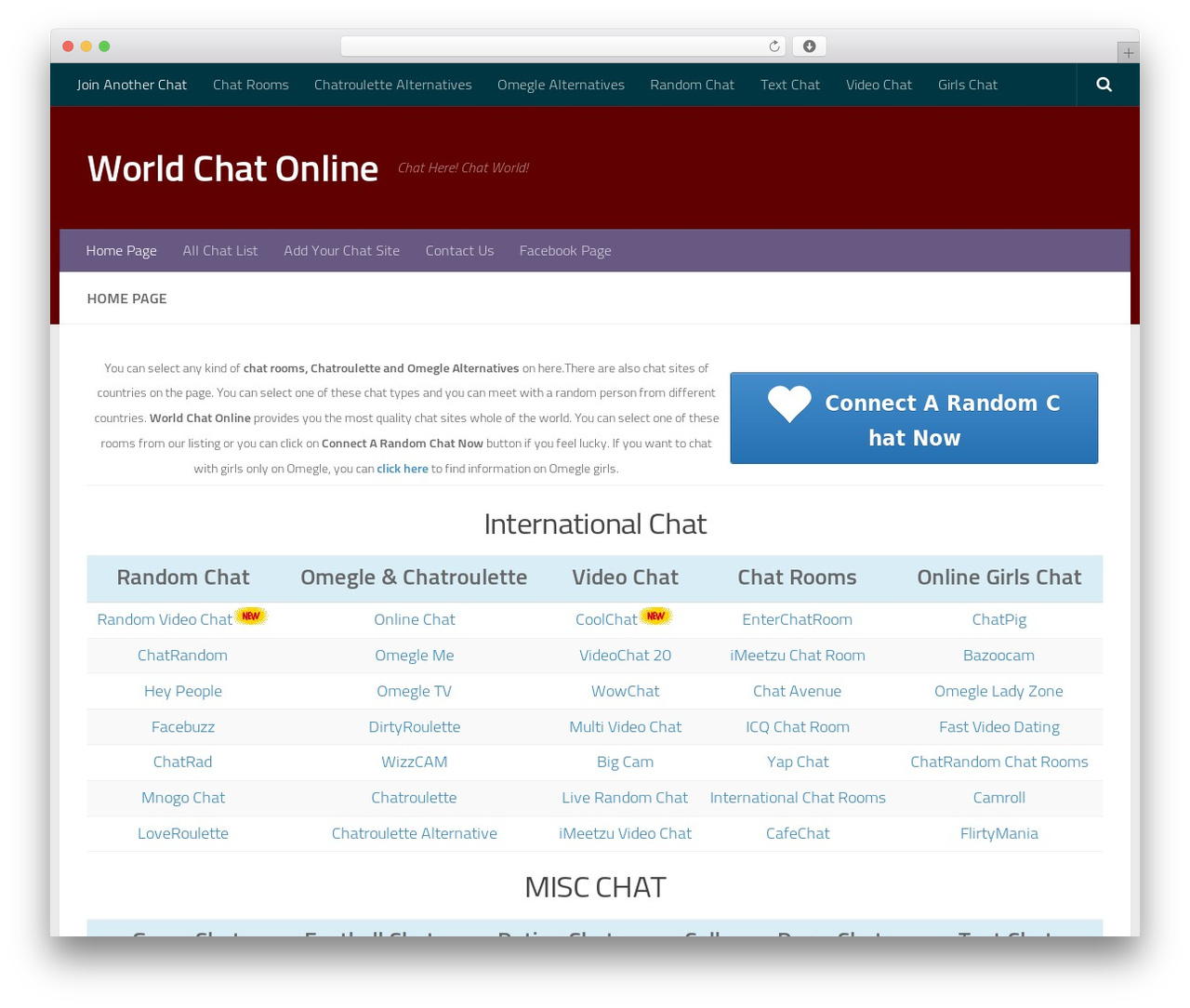Open Video Chat in top navigation
Viewport: 1190px width, 1008px height.
point(879,85)
